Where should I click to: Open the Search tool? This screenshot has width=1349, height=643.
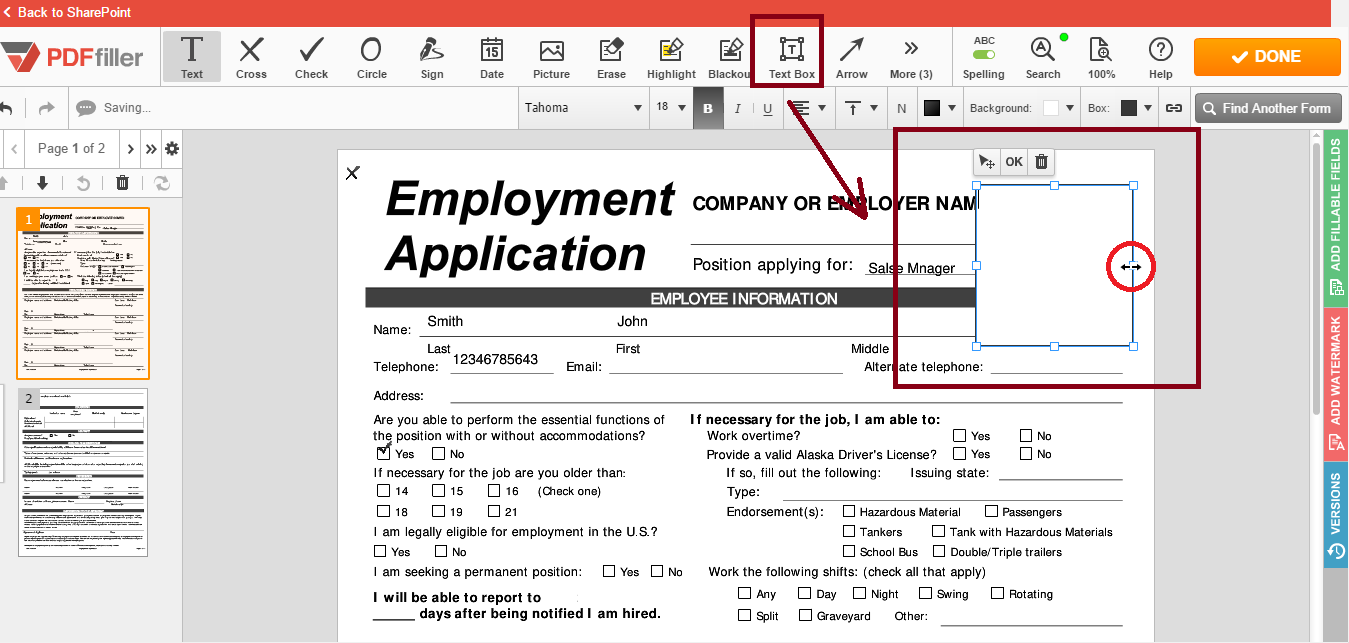tap(1043, 57)
